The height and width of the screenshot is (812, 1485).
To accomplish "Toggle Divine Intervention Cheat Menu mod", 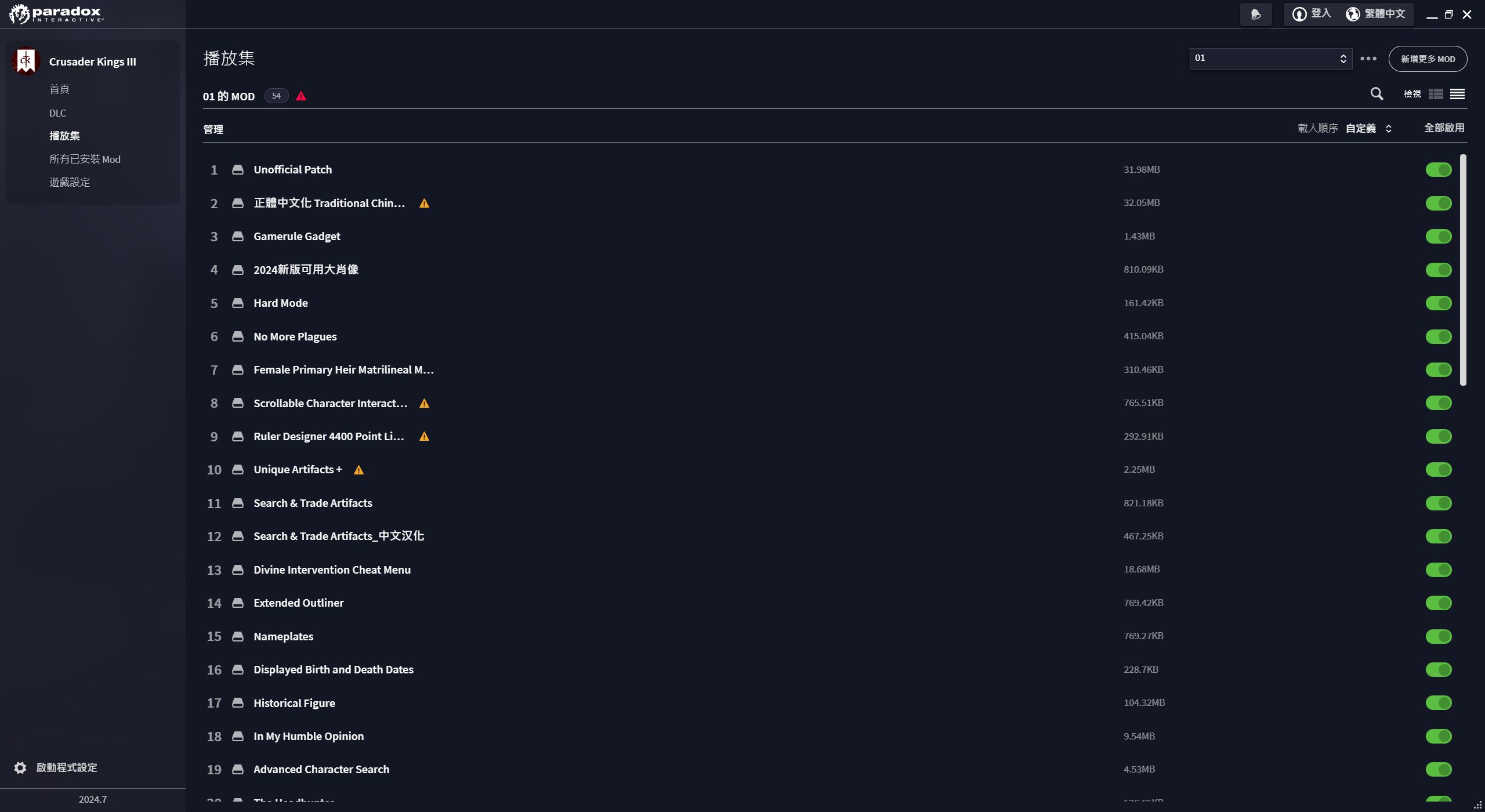I will [1439, 570].
